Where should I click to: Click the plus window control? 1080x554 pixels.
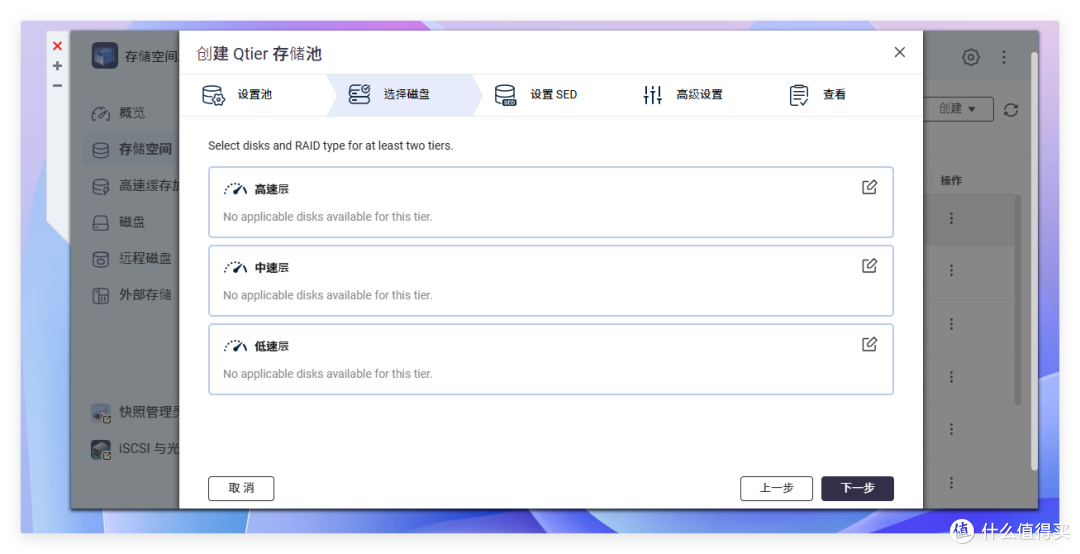pyautogui.click(x=57, y=65)
